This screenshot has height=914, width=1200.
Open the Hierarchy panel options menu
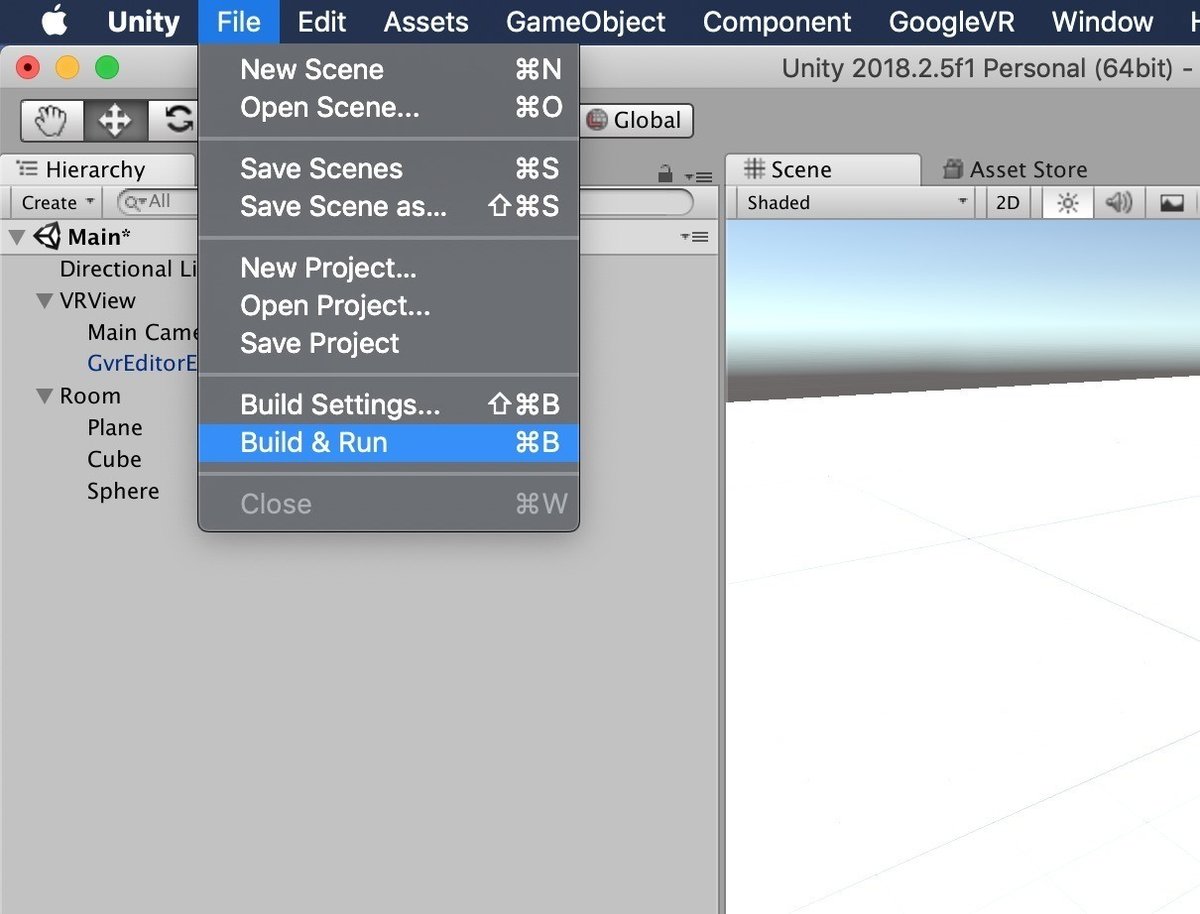[x=699, y=177]
